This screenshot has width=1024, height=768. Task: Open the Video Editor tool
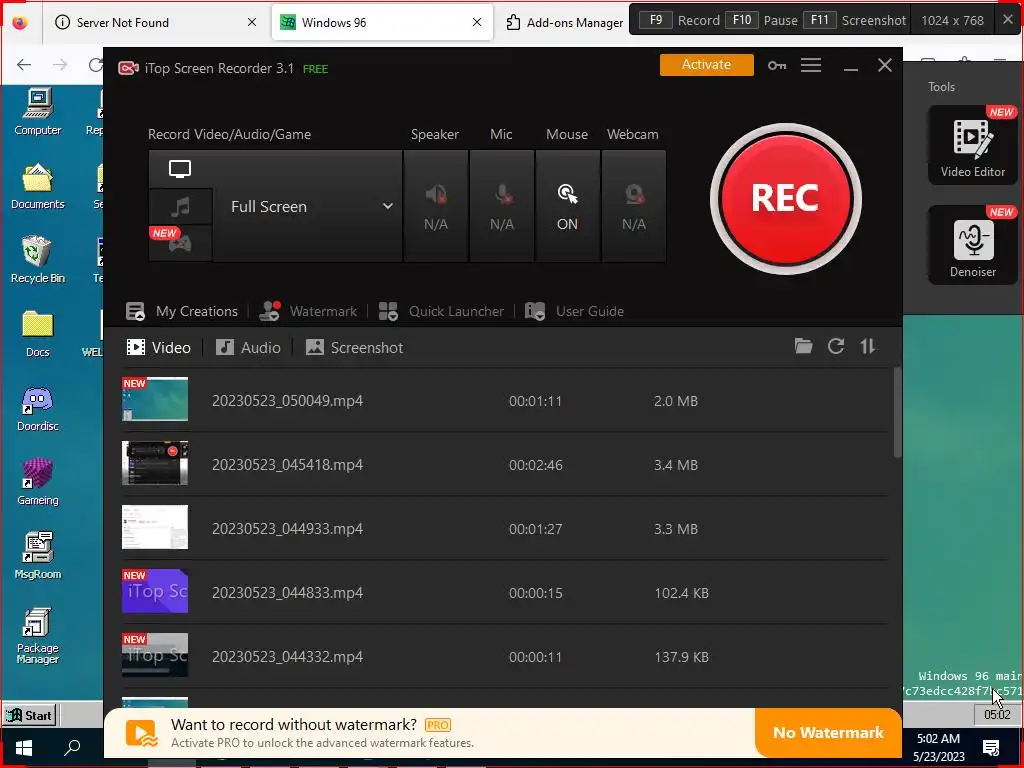(972, 145)
